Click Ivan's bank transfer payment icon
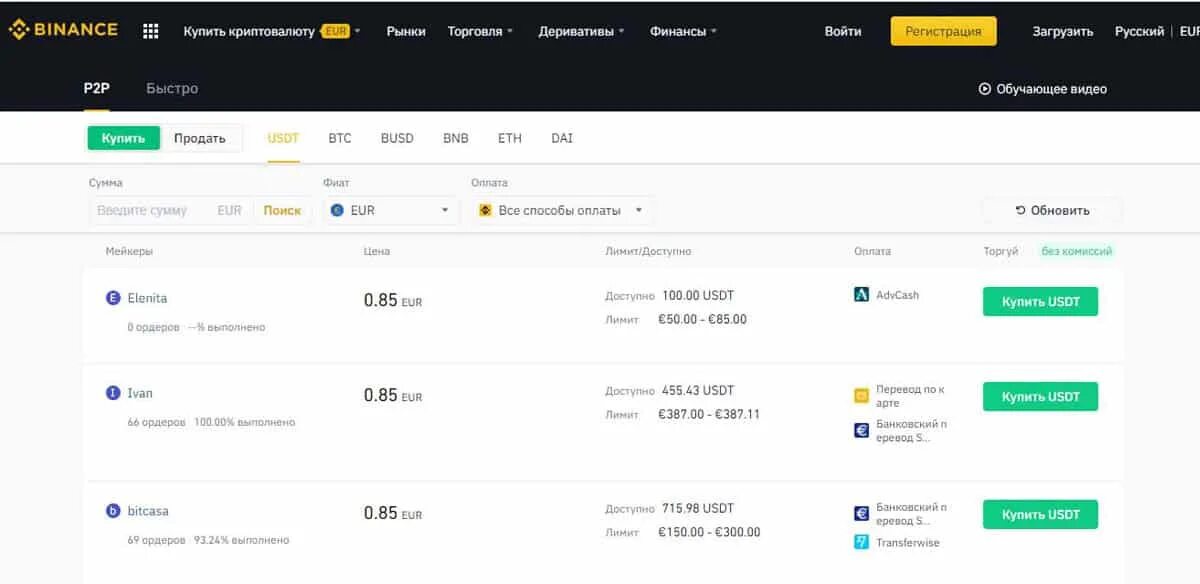This screenshot has width=1200, height=584. click(x=861, y=431)
